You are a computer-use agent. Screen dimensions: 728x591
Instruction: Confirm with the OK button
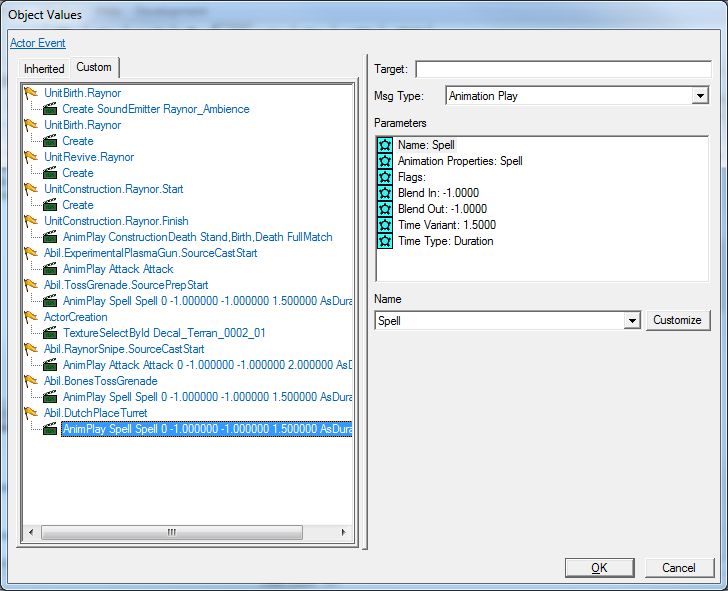[599, 568]
